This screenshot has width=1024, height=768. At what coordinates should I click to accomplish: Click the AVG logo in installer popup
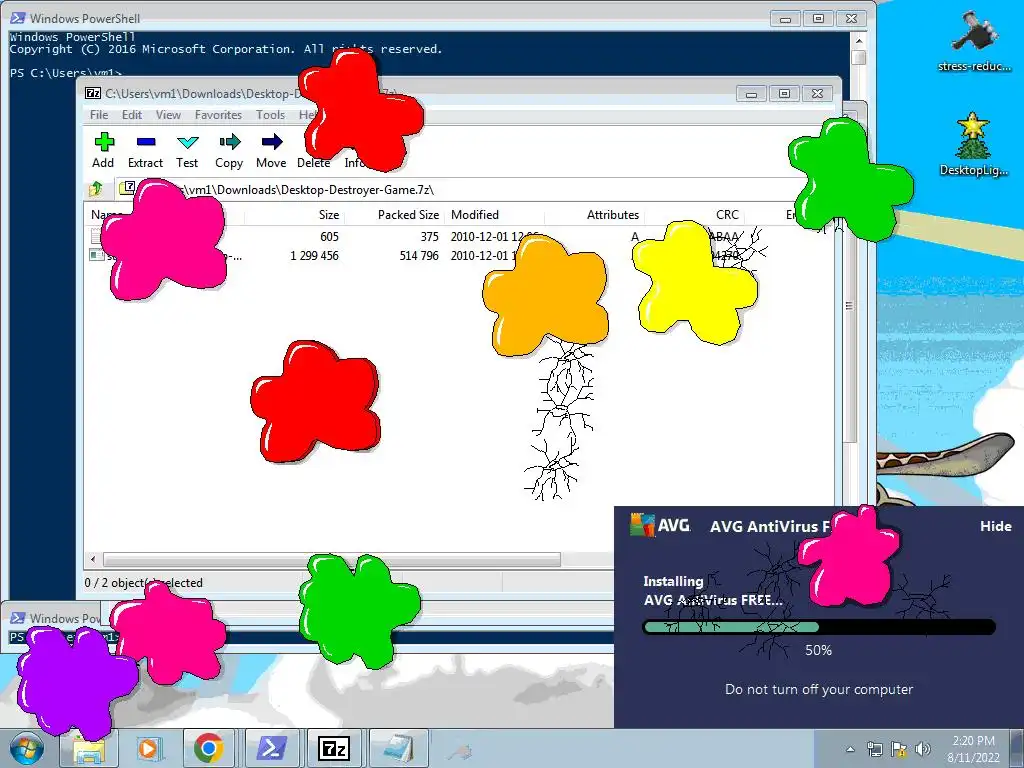660,525
